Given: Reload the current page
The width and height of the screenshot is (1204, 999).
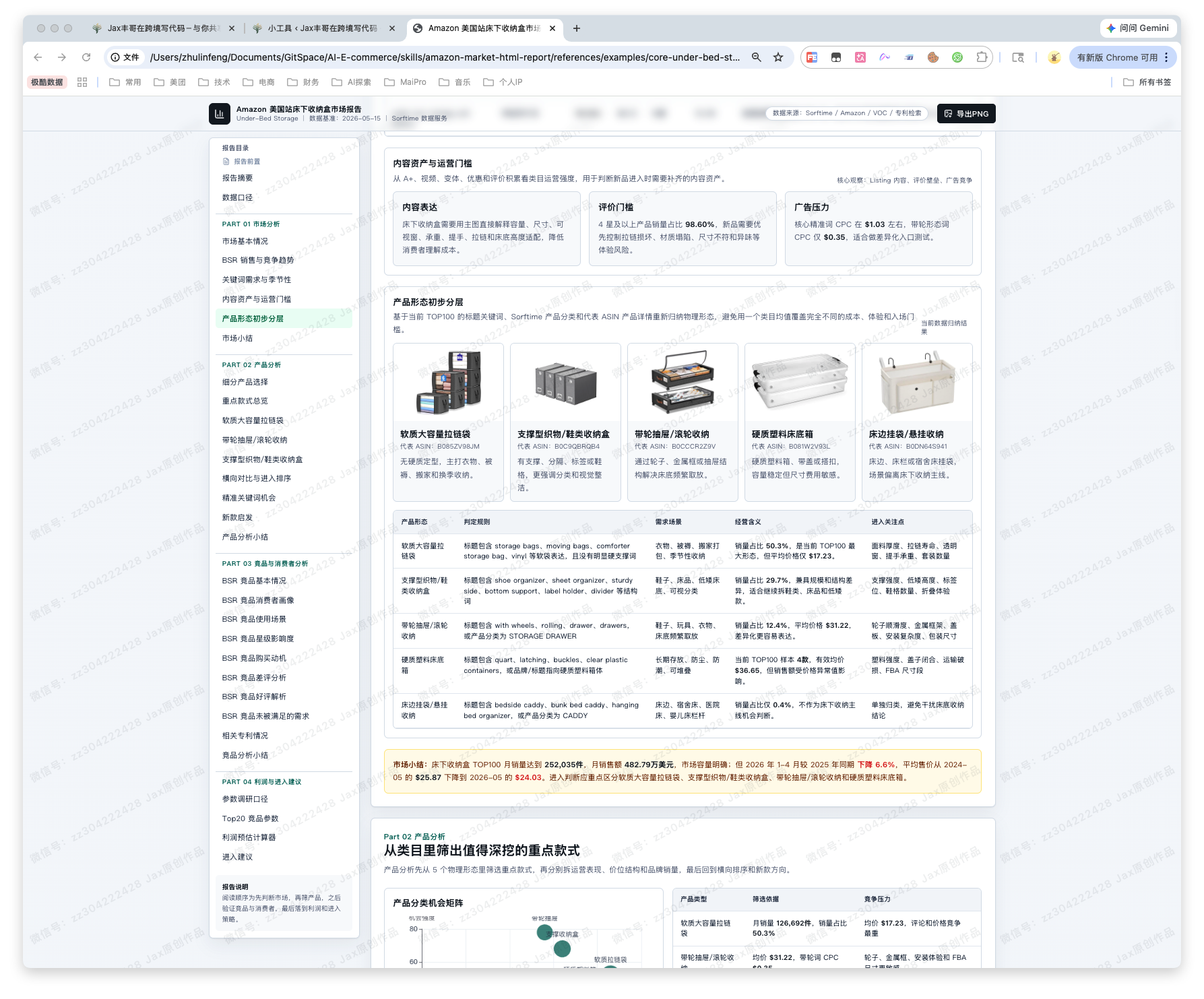Looking at the screenshot, I should (x=86, y=57).
